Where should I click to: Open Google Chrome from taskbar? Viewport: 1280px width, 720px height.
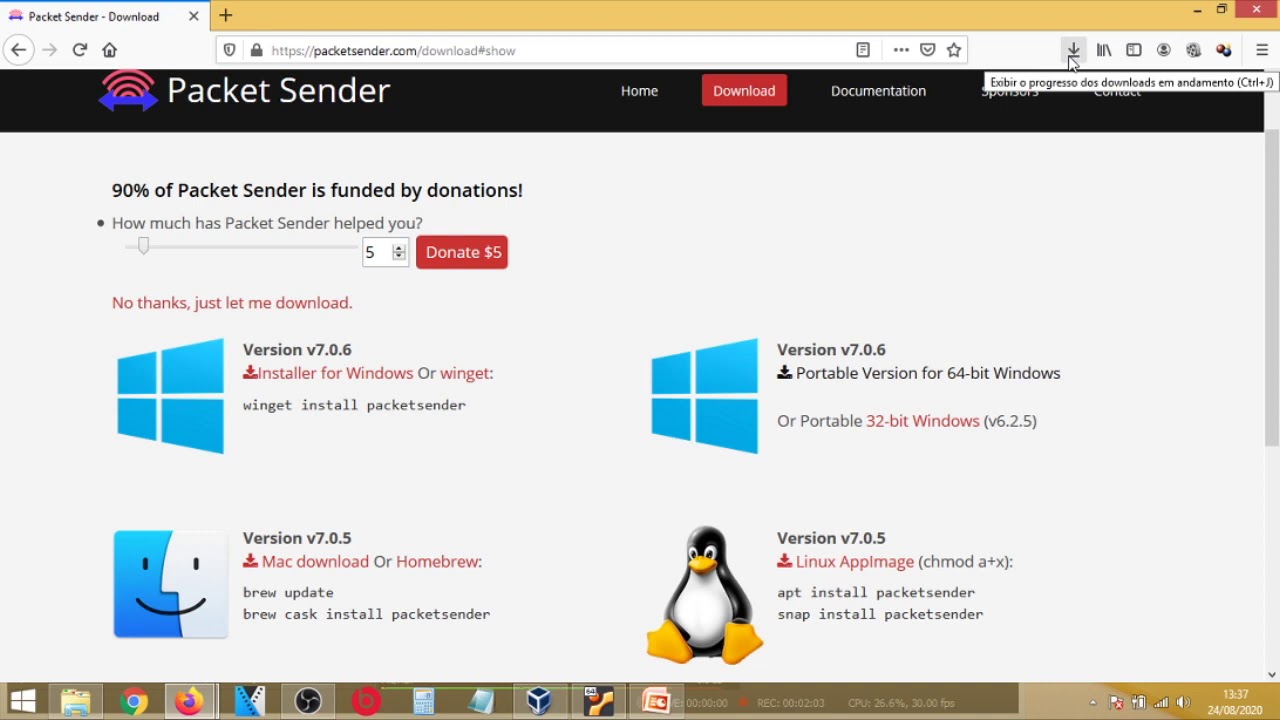pyautogui.click(x=133, y=702)
